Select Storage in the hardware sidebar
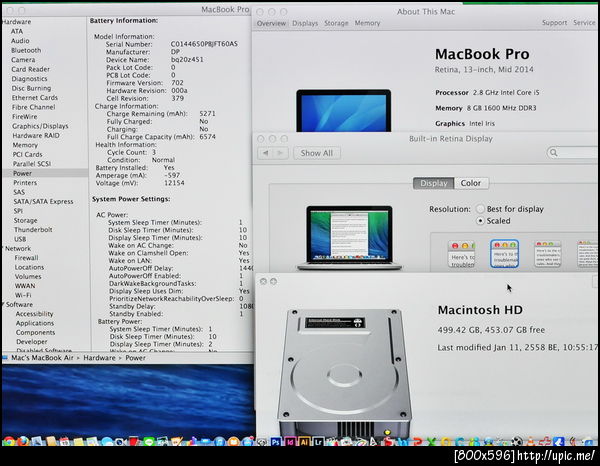The image size is (600, 466). pos(25,220)
